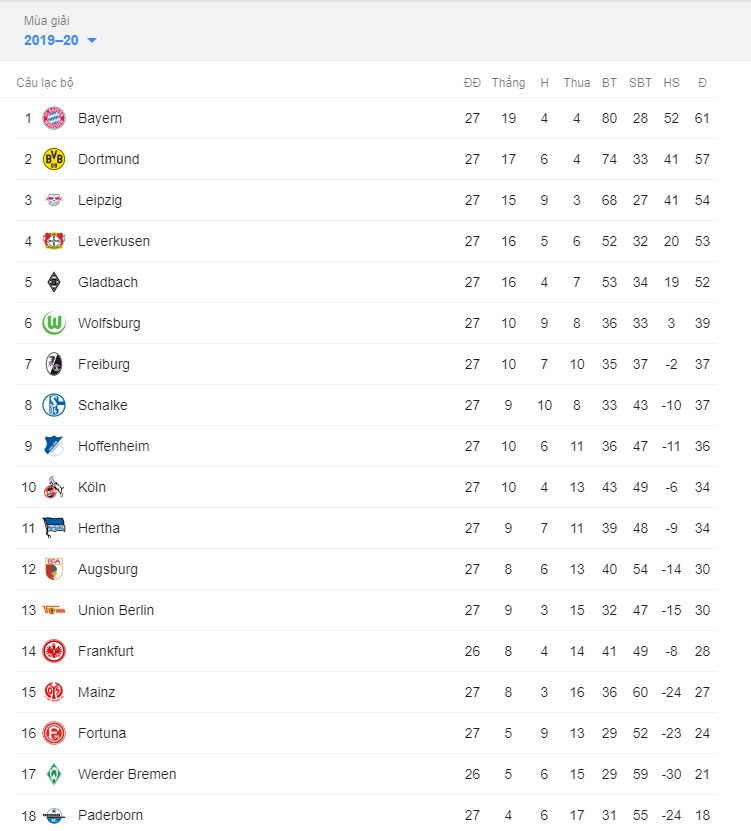Click the Câu lạc bộ header
The height and width of the screenshot is (831, 751).
[x=45, y=83]
